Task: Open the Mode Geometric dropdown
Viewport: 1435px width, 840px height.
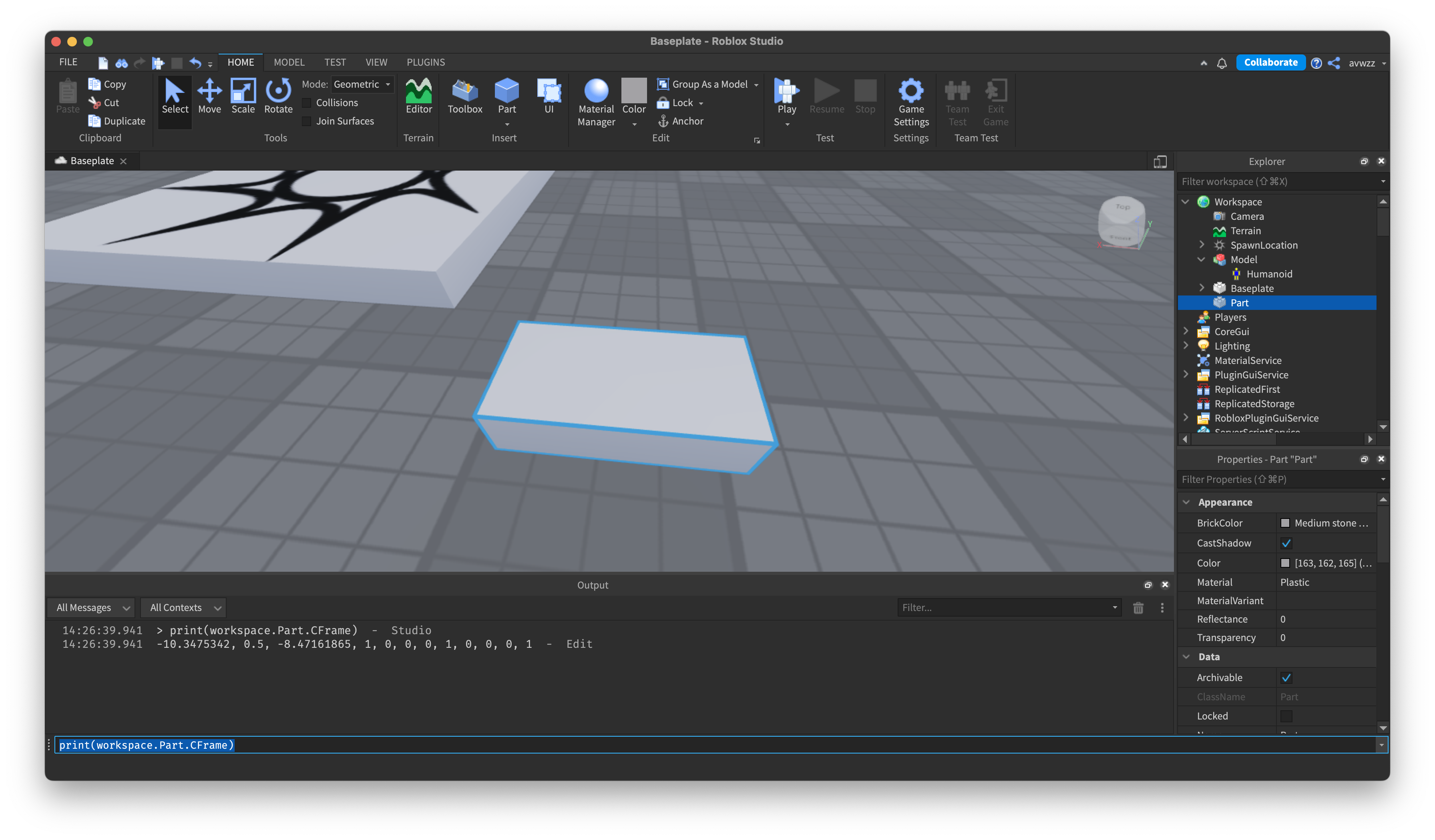Action: coord(363,84)
